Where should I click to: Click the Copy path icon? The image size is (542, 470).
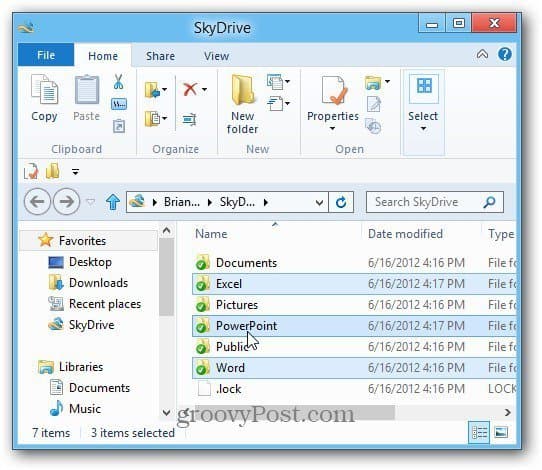click(x=119, y=104)
